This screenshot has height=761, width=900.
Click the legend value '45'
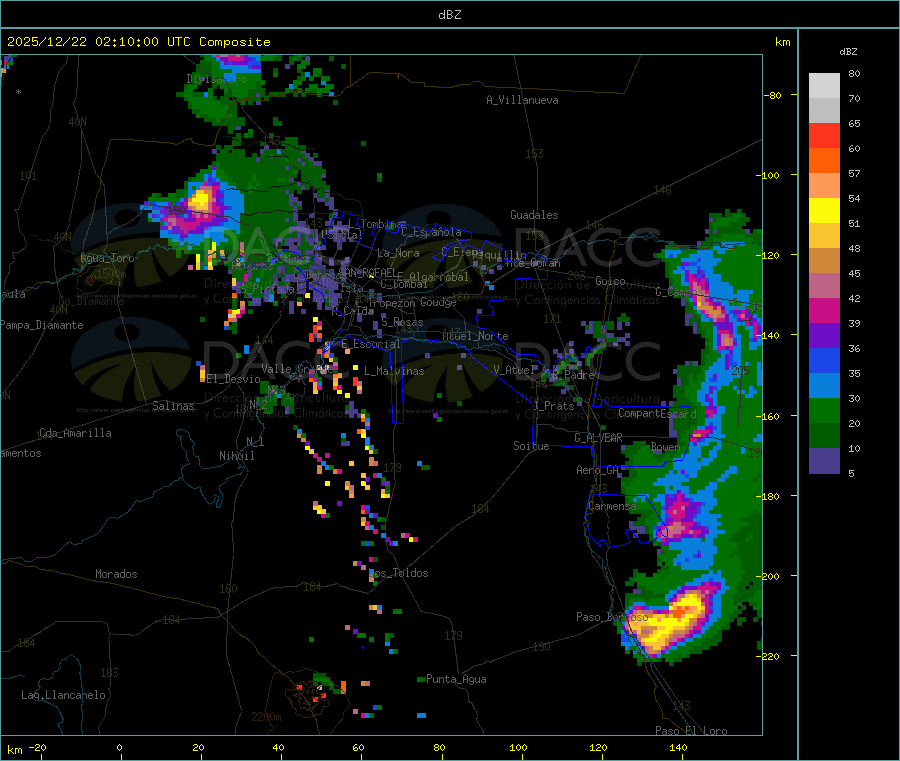(x=854, y=273)
